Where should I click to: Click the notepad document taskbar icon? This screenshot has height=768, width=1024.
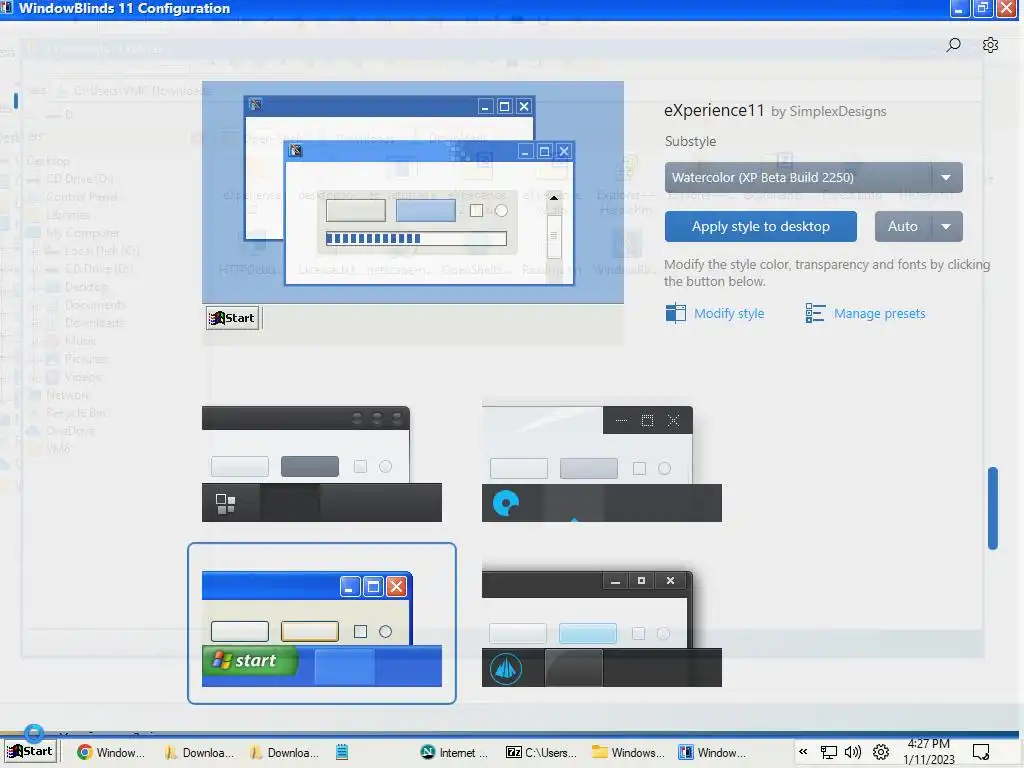point(342,752)
